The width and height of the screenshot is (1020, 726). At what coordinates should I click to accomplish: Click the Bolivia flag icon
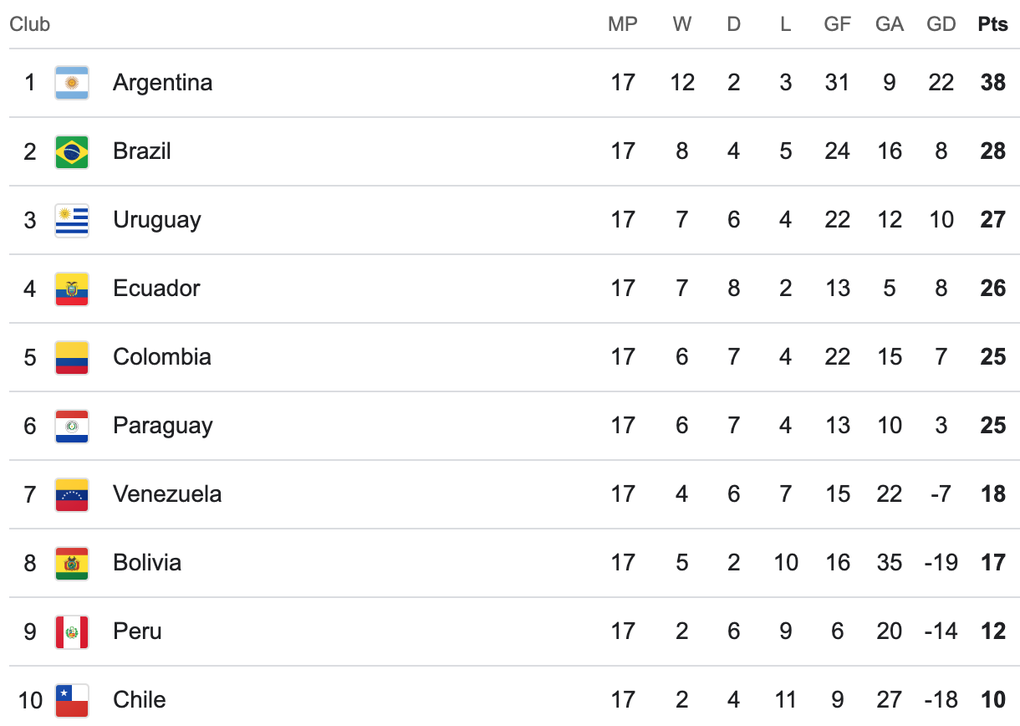coord(72,563)
